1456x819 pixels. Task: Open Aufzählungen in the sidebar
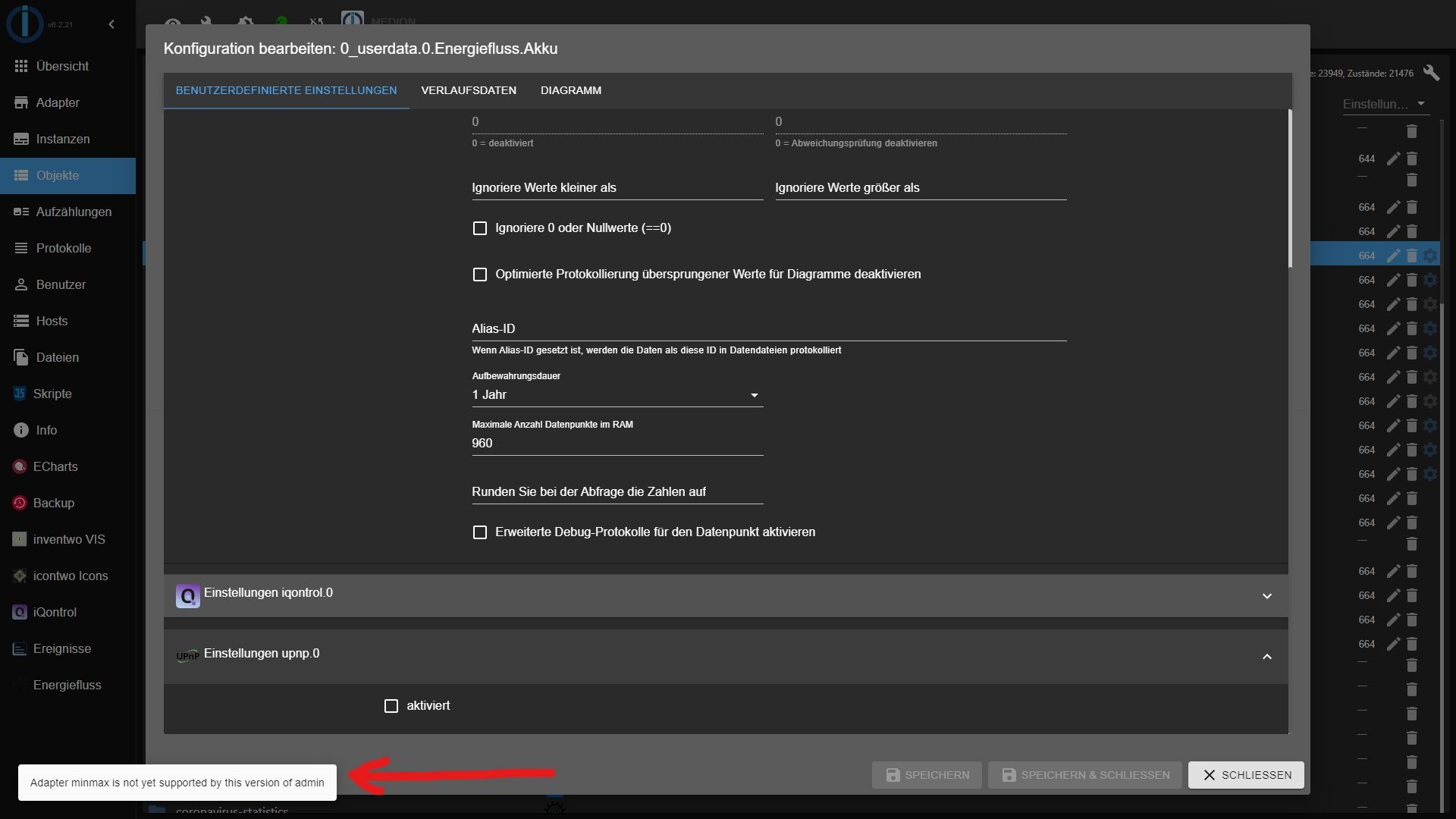[67, 212]
